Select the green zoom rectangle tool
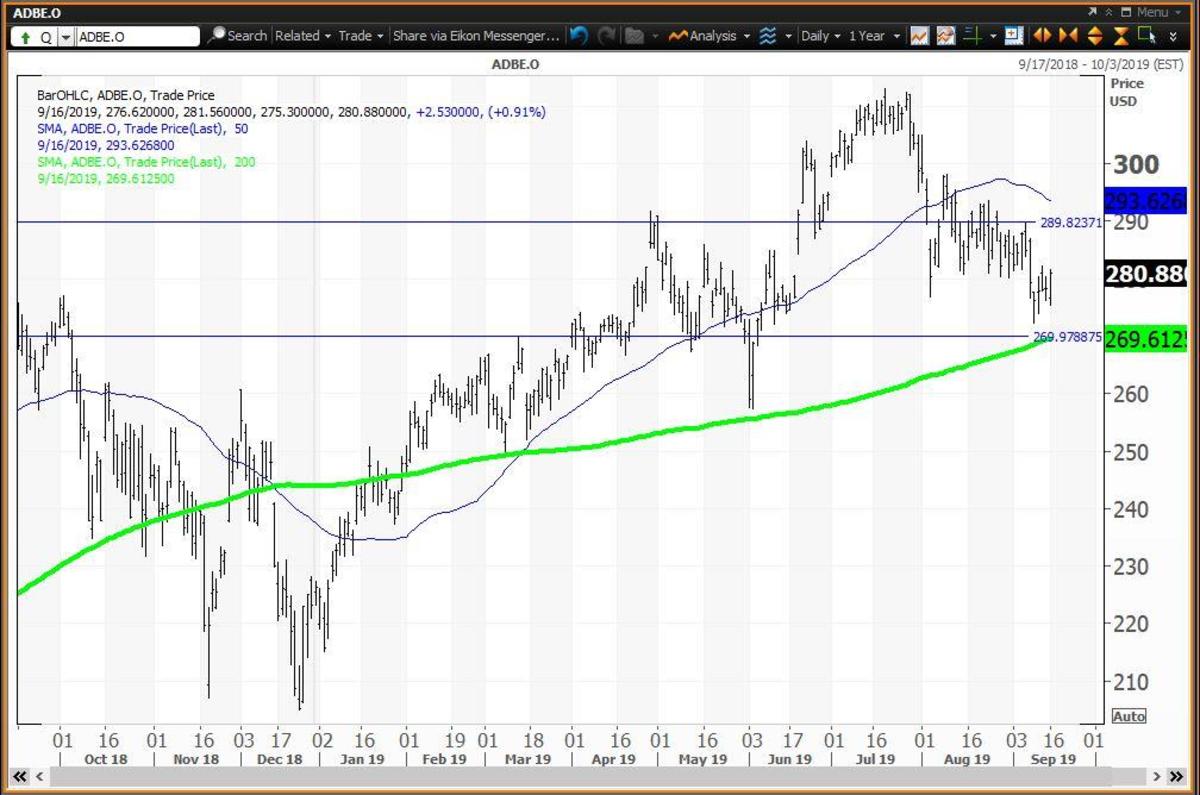The height and width of the screenshot is (795, 1200). (x=1148, y=36)
